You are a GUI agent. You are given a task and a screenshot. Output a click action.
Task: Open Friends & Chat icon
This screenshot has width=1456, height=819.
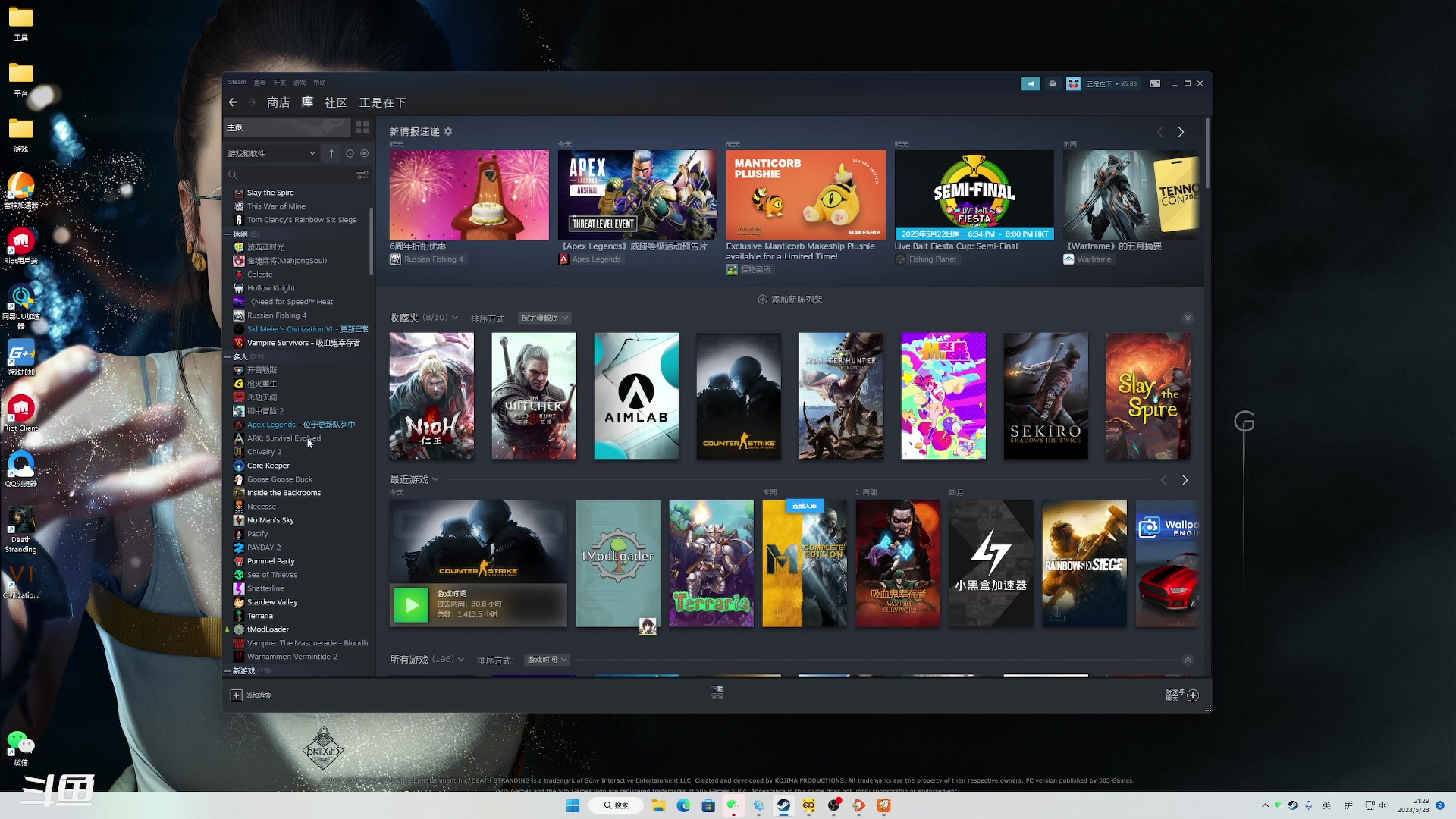(x=1193, y=695)
